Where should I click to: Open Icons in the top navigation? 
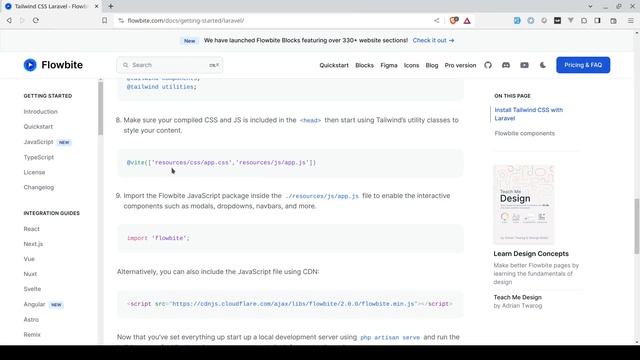point(411,65)
